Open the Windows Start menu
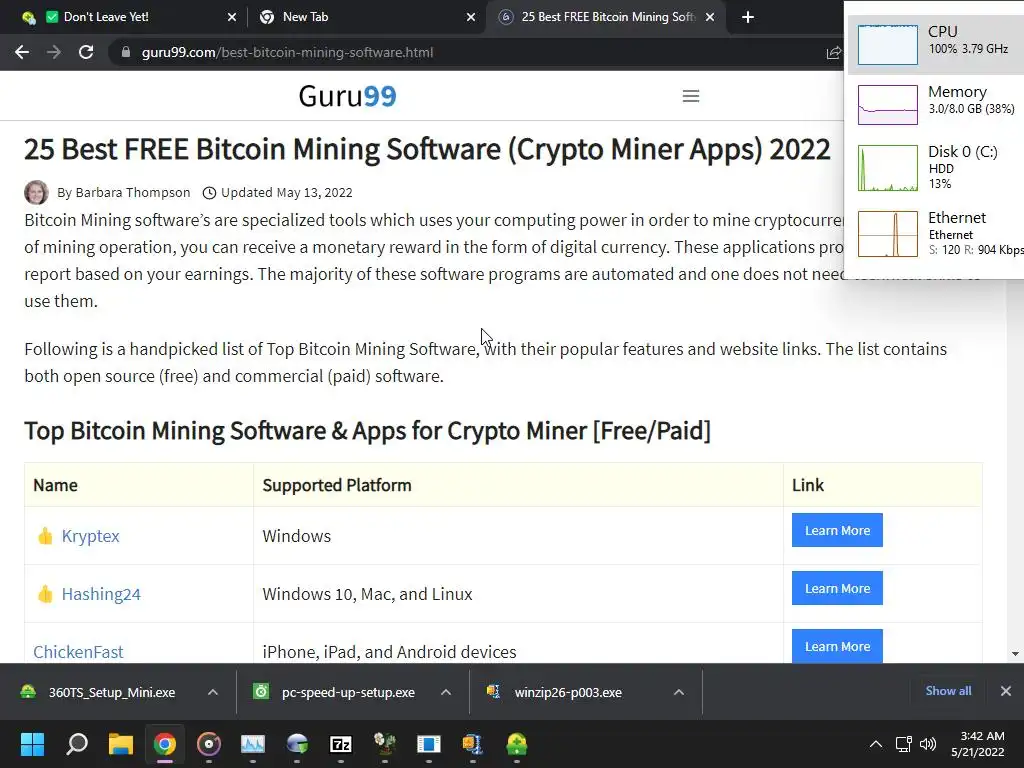The image size is (1024, 768). coord(32,744)
